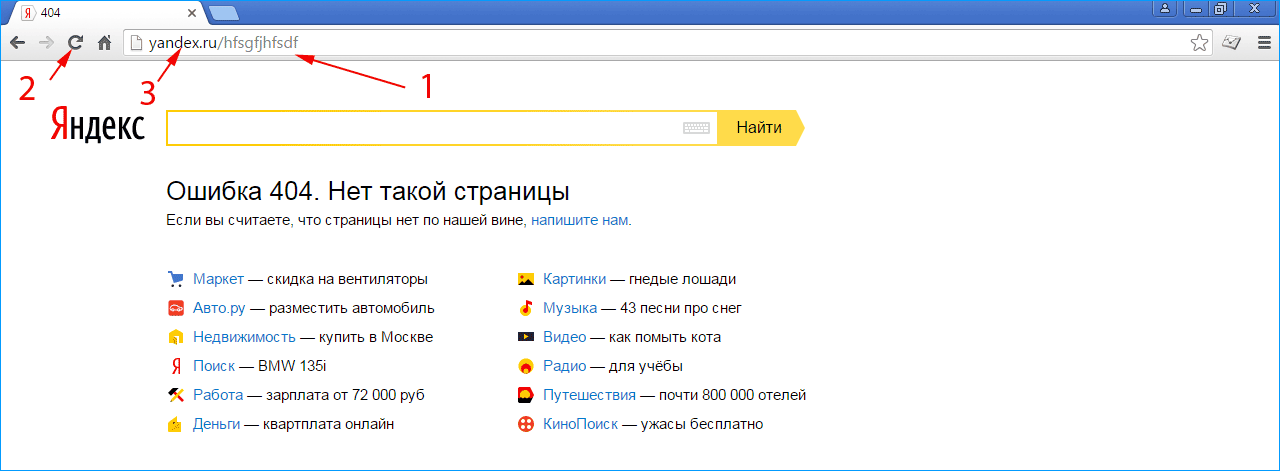Open the Chrome hamburger menu

[1264, 42]
